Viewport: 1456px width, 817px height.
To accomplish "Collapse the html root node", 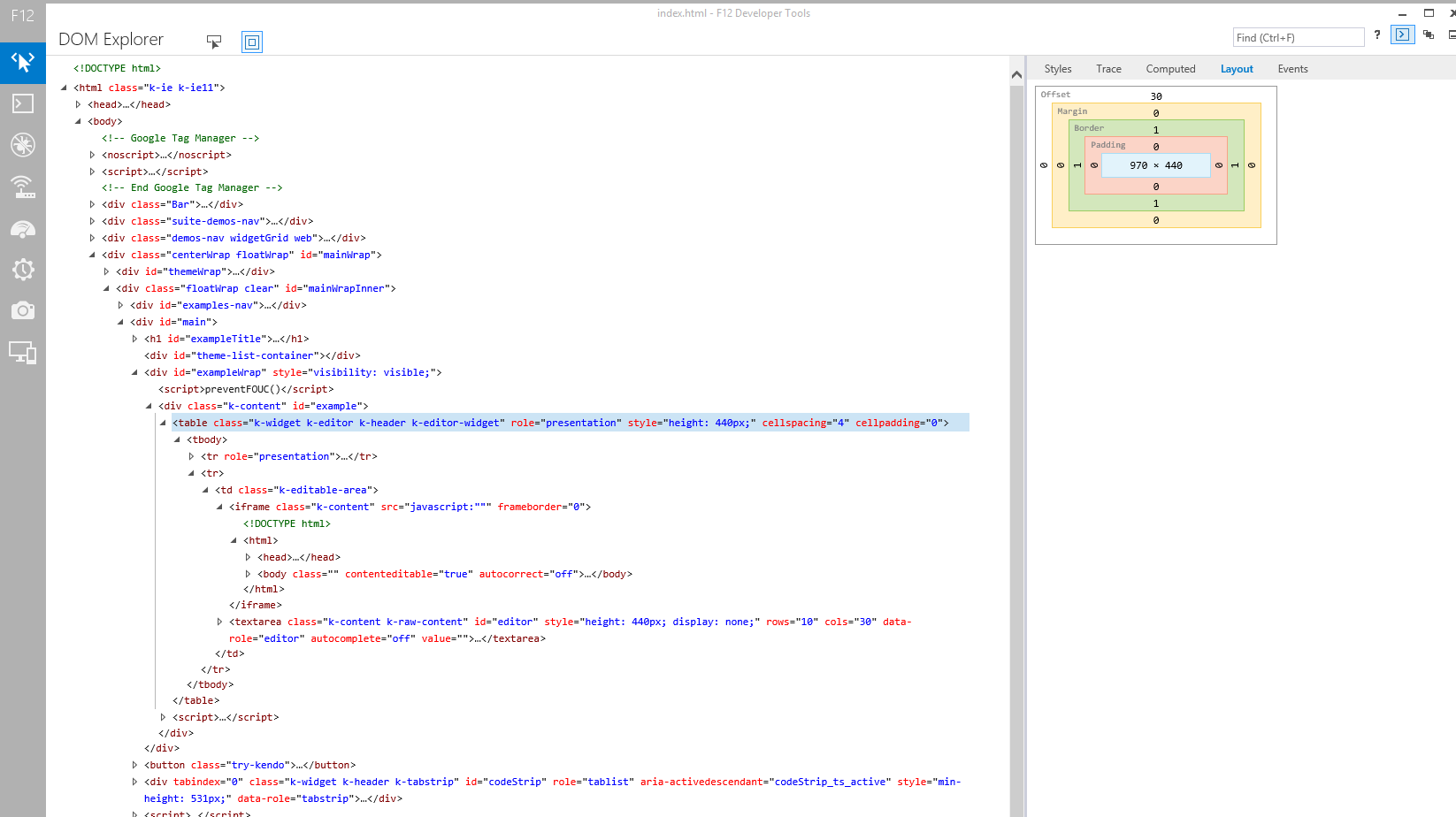I will tap(64, 88).
